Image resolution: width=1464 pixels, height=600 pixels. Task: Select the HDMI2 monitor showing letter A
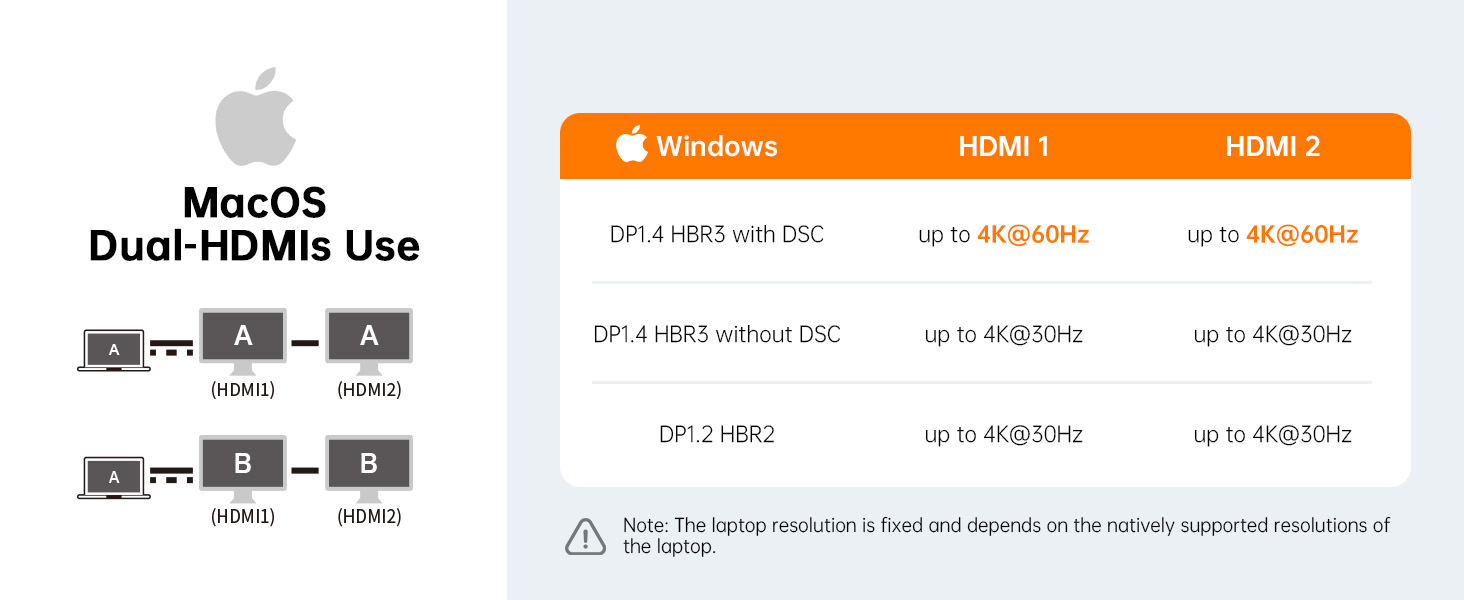click(x=369, y=337)
